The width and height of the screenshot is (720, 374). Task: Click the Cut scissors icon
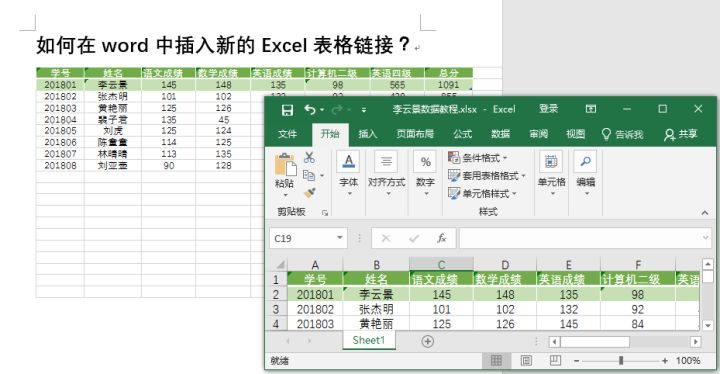click(x=309, y=158)
